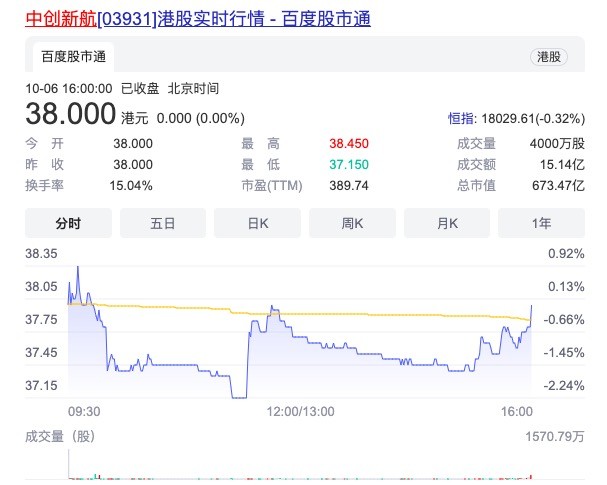Click the 成交量（股）chart label
The width and height of the screenshot is (607, 485).
pyautogui.click(x=60, y=437)
